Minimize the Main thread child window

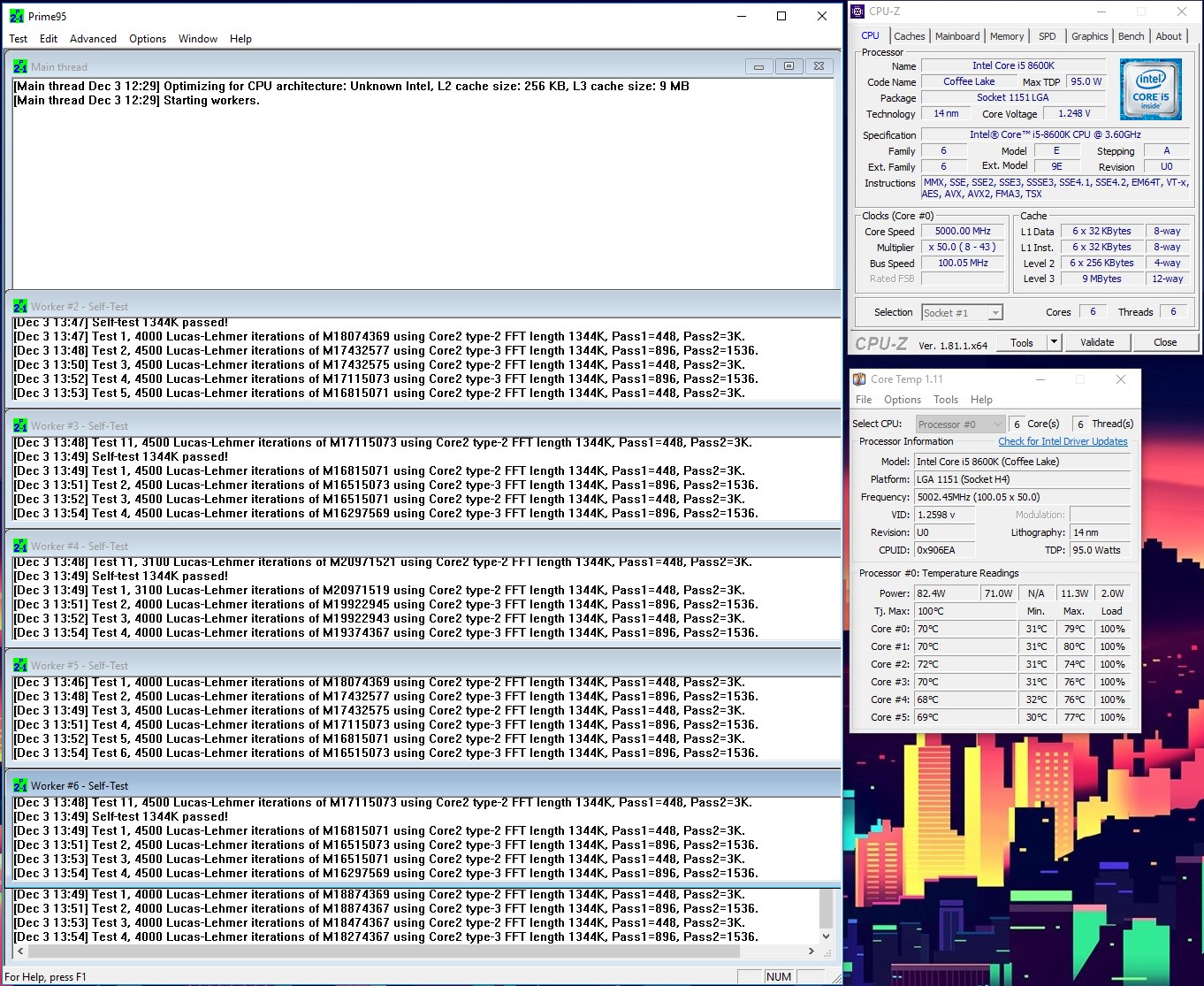pos(758,66)
